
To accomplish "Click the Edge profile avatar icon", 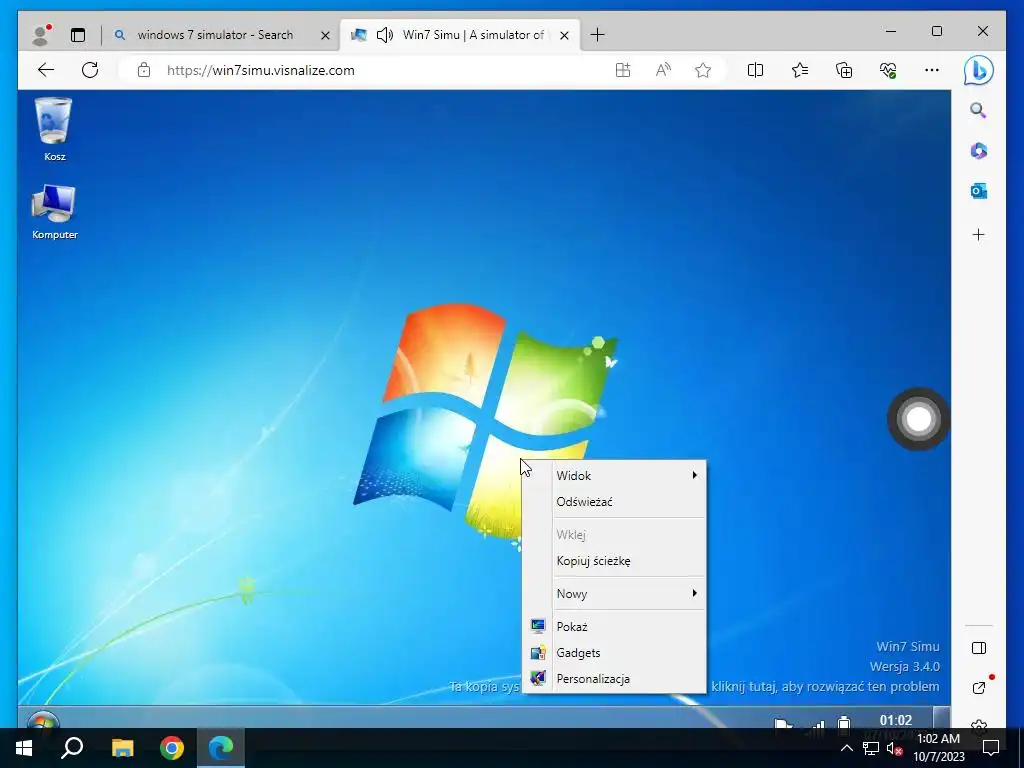I will click(41, 35).
